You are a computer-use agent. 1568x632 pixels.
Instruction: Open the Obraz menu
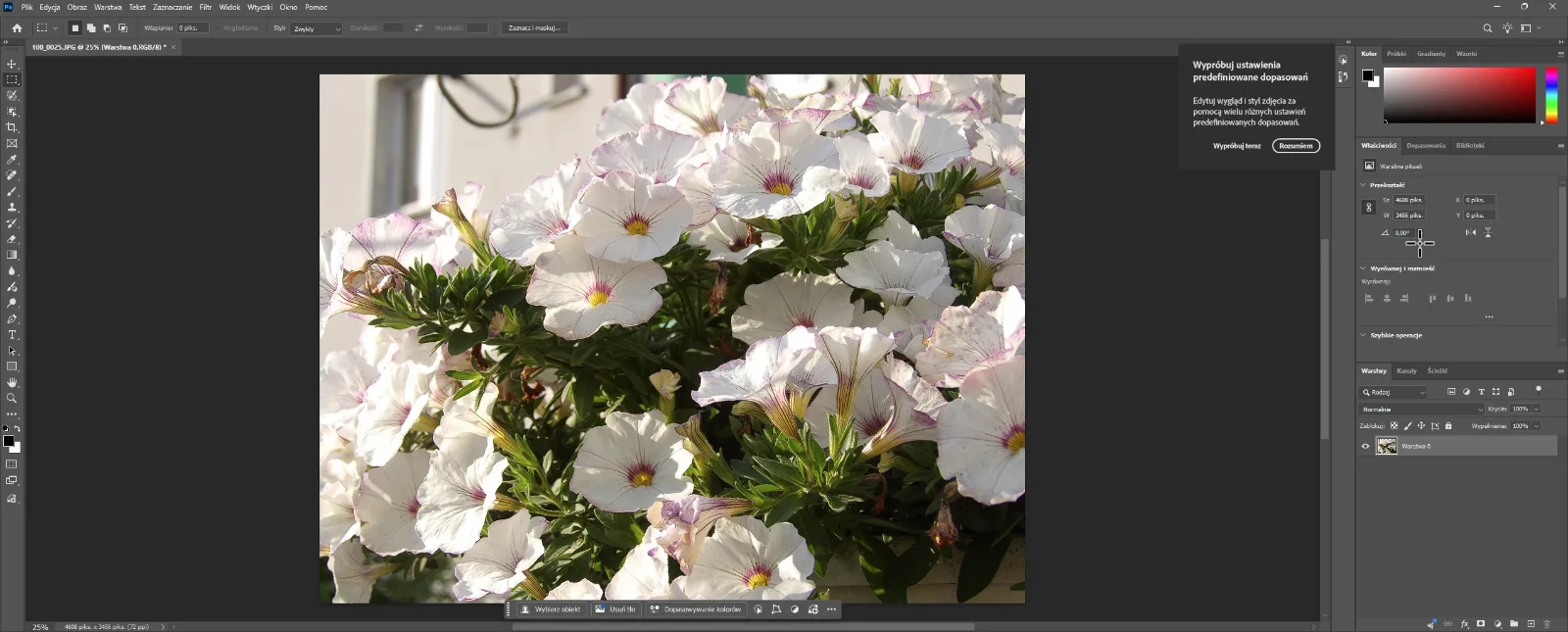pyautogui.click(x=77, y=7)
